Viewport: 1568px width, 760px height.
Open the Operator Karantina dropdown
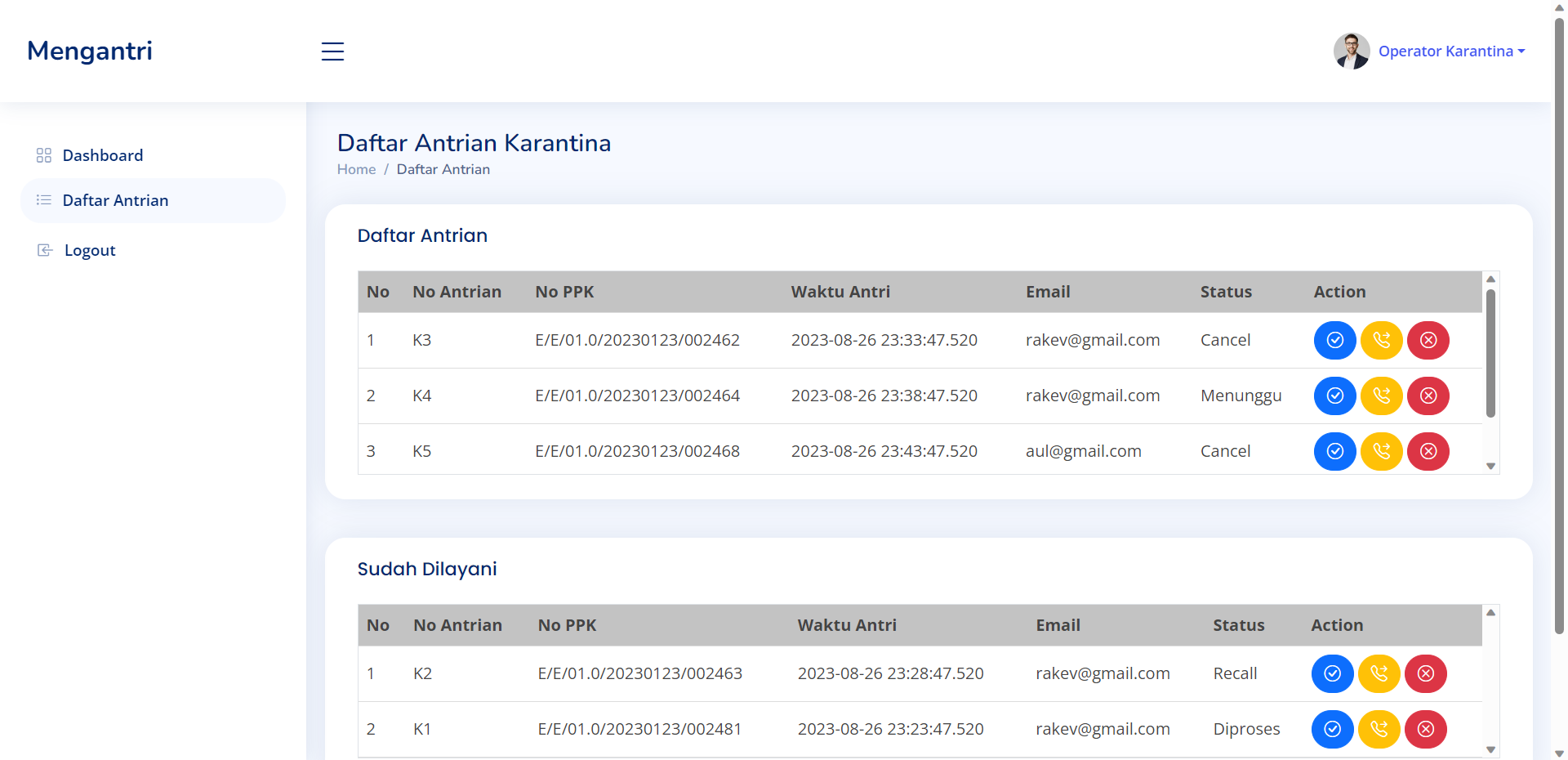click(1451, 51)
